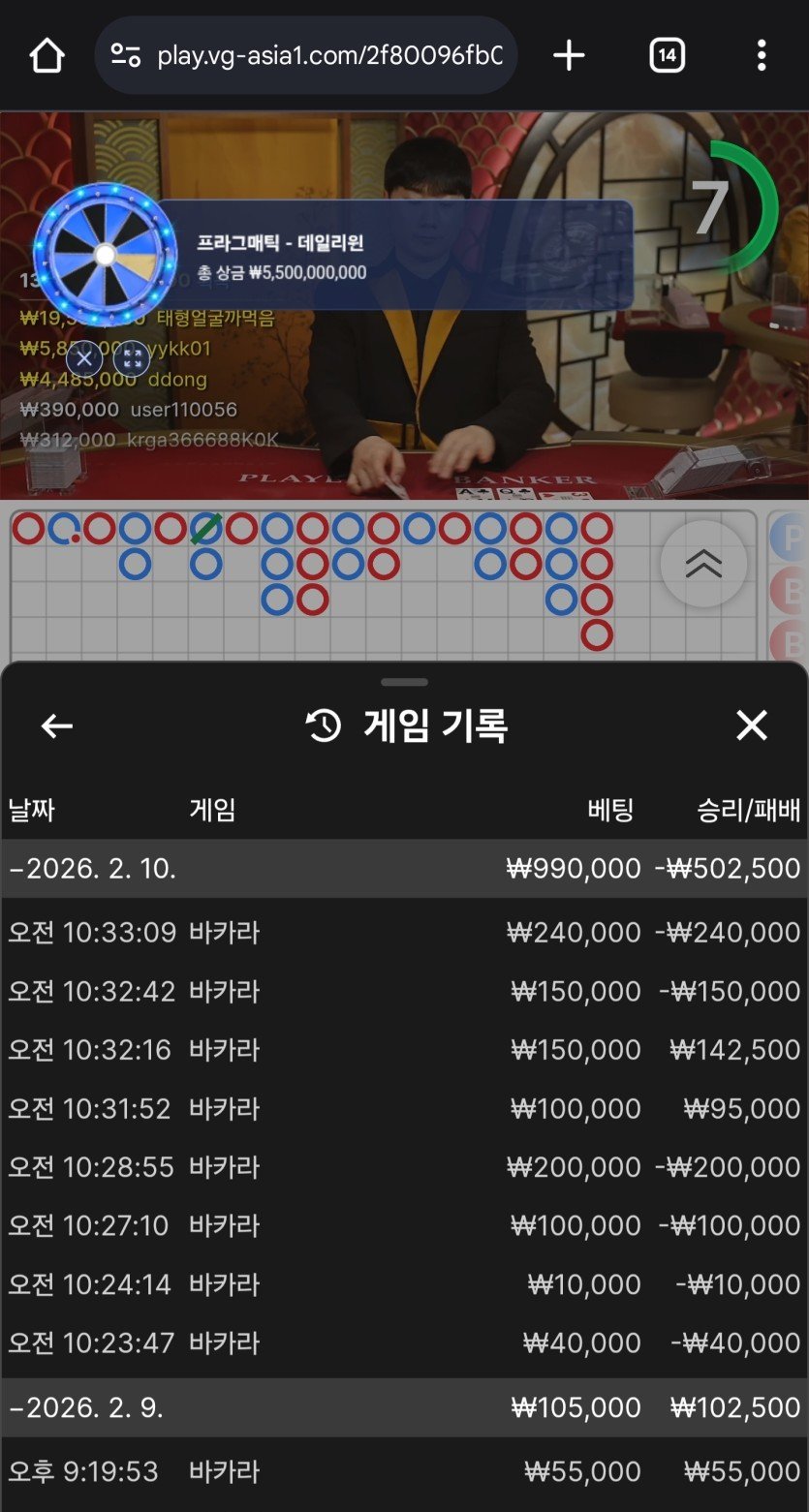
Task: Open the tab switcher showing 14 tabs
Action: (x=667, y=56)
